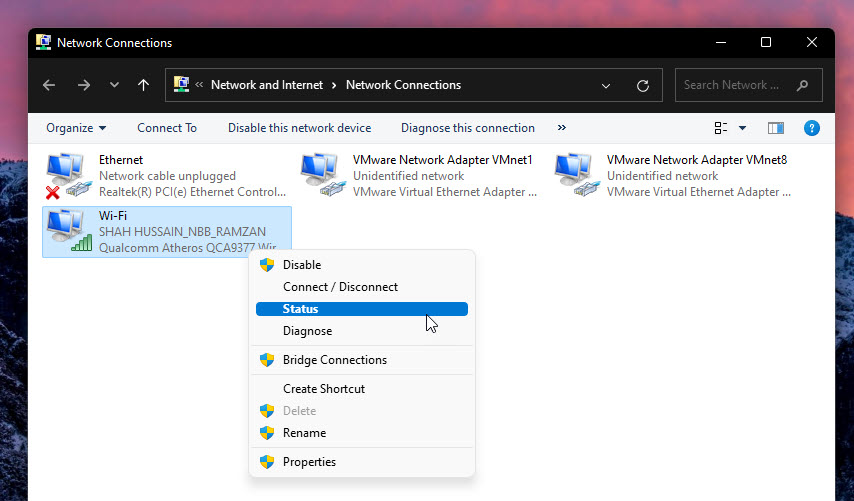Click 'Network cable unplugged' status text
854x501 pixels.
click(167, 176)
